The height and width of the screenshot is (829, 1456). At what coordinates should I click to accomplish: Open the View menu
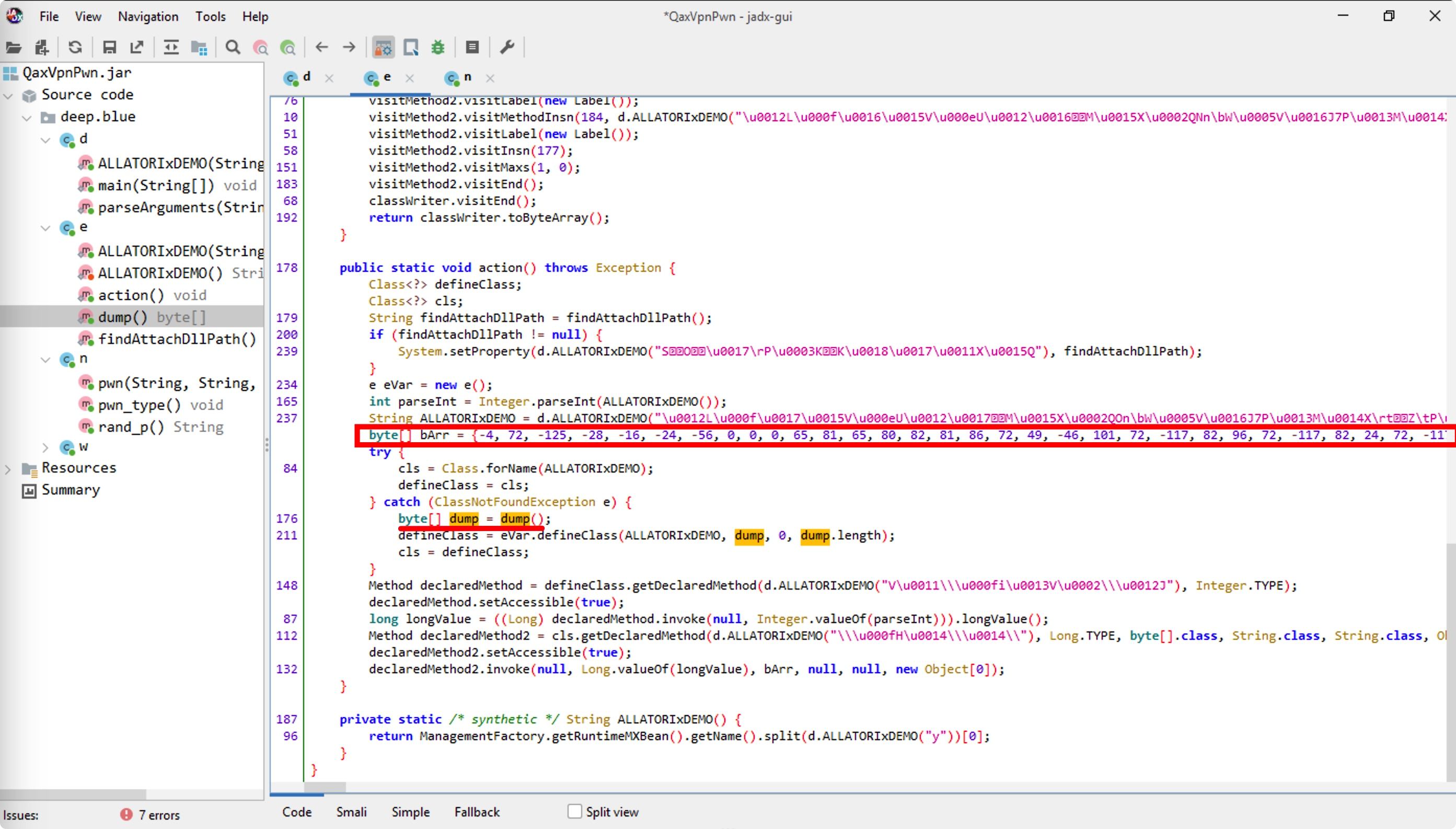point(88,17)
